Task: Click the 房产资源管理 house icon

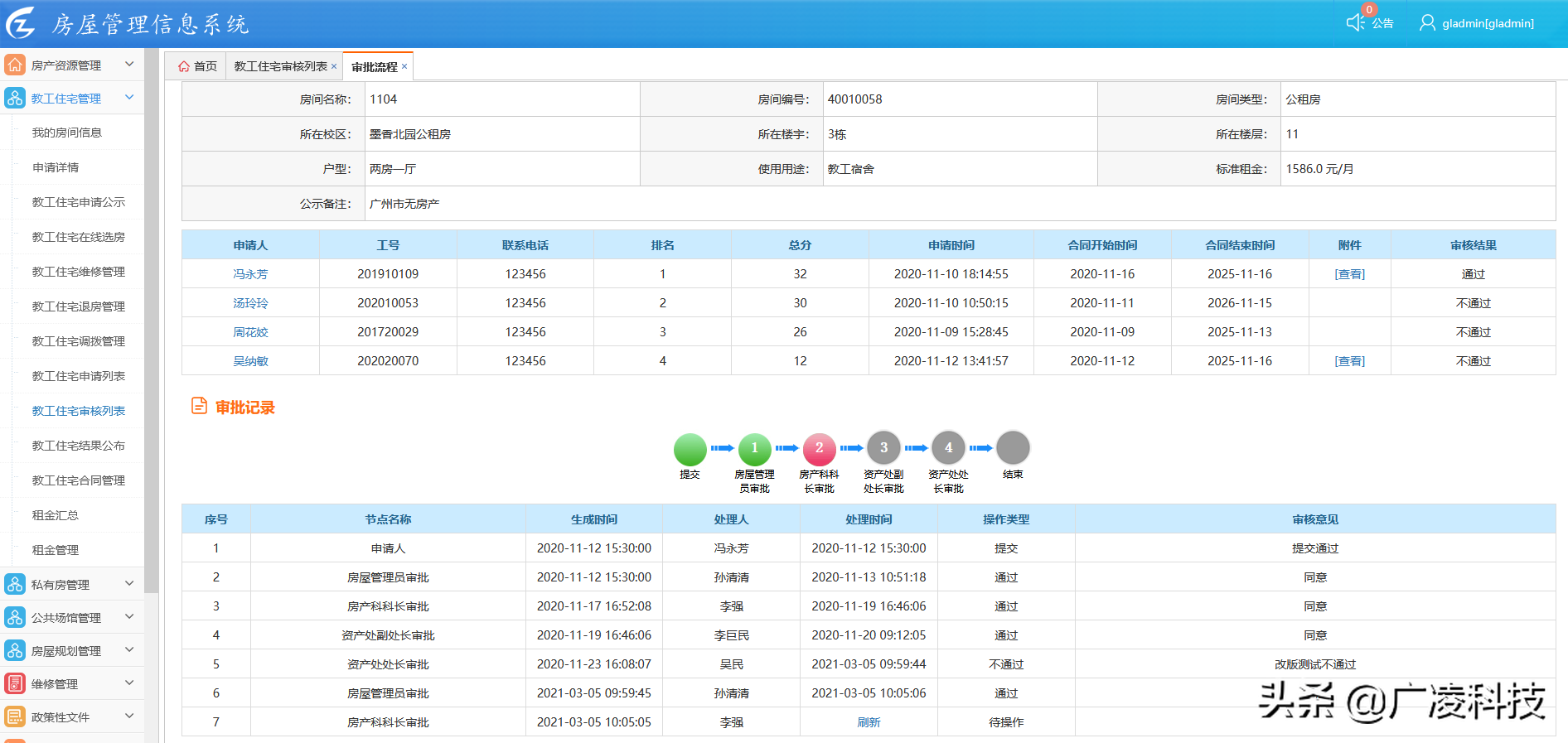Action: click(15, 65)
